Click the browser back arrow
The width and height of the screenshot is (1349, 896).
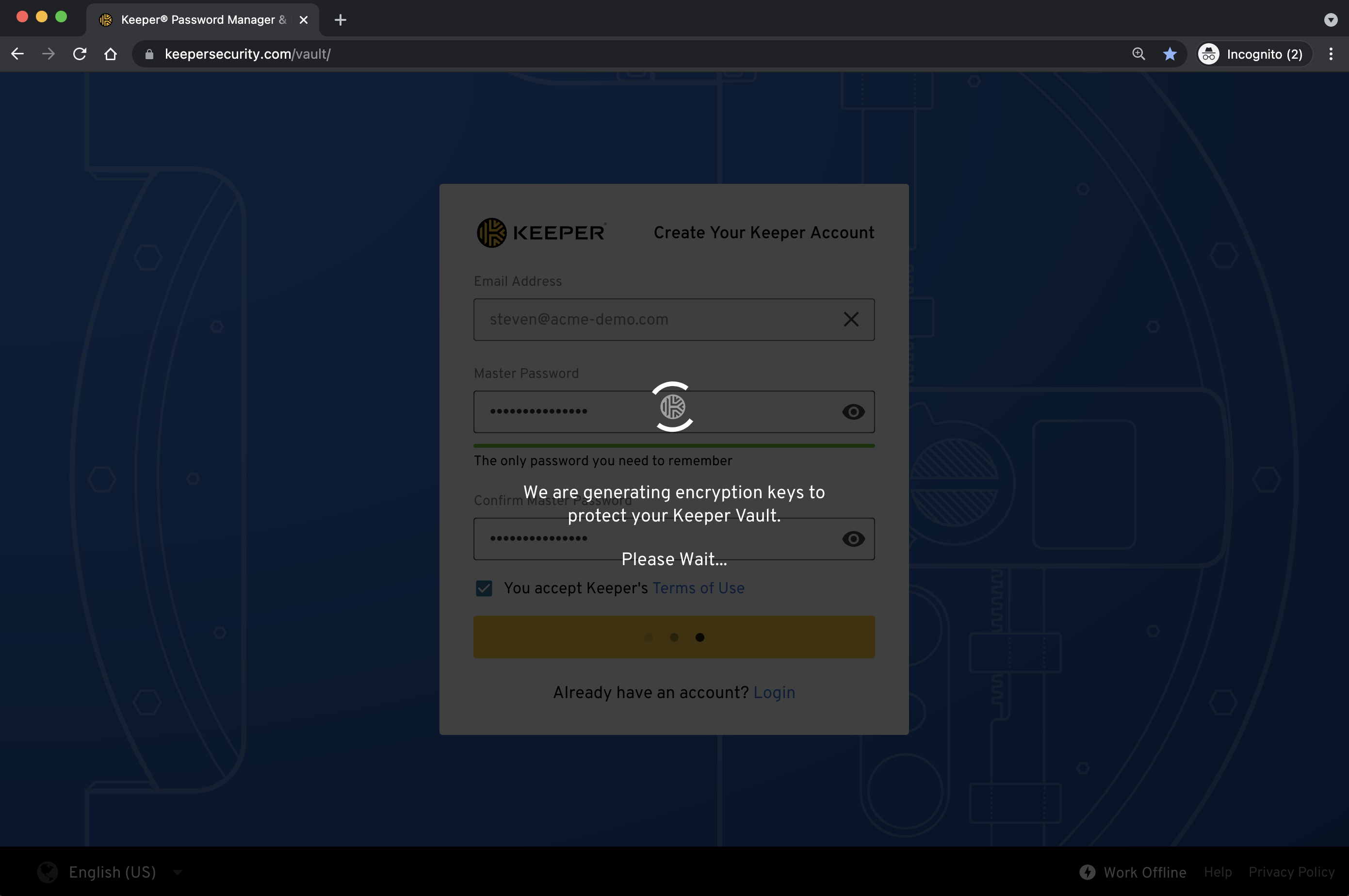pyautogui.click(x=18, y=54)
